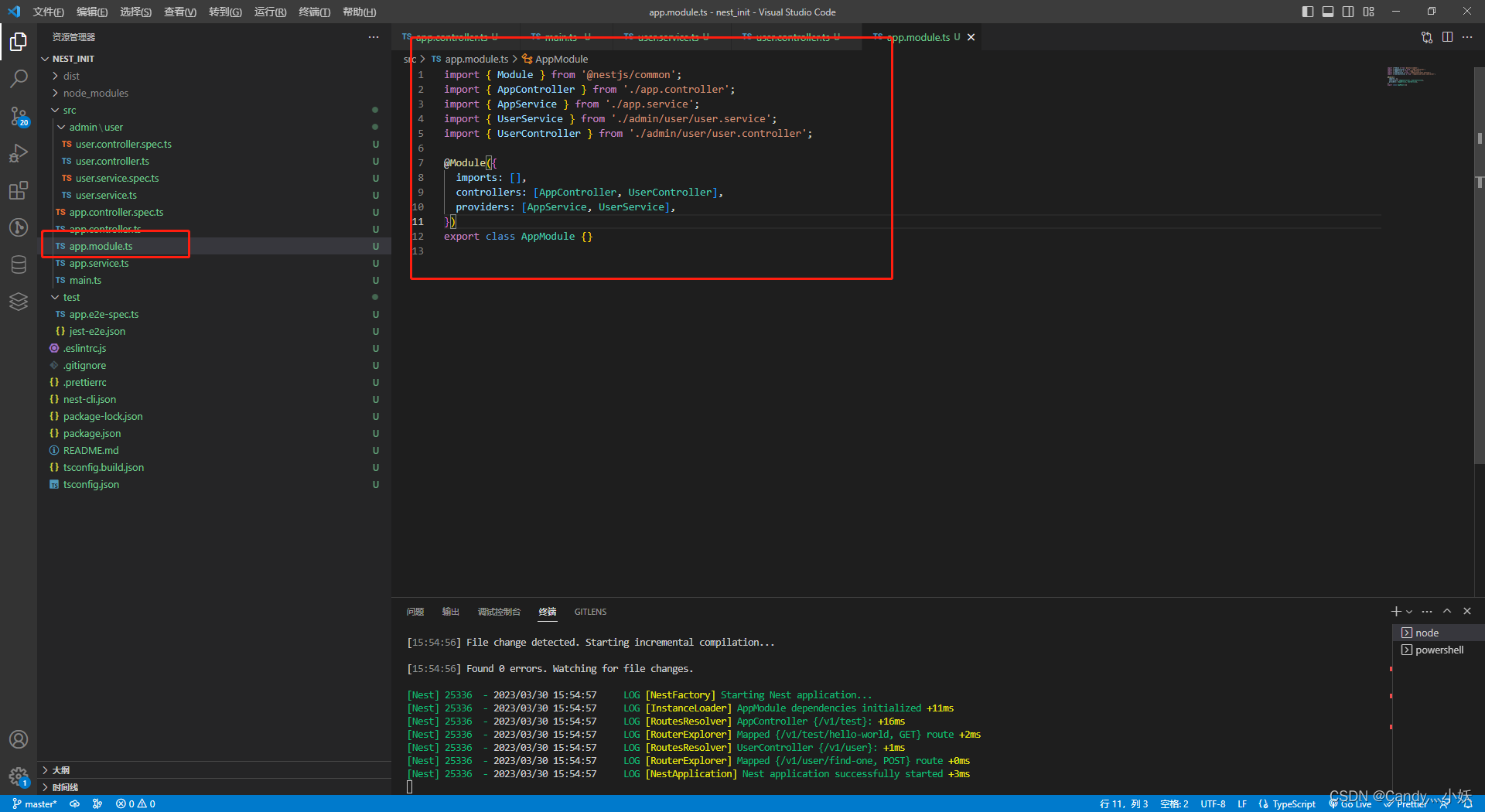
Task: Open the GitLens view in the activity bar
Action: tap(19, 227)
